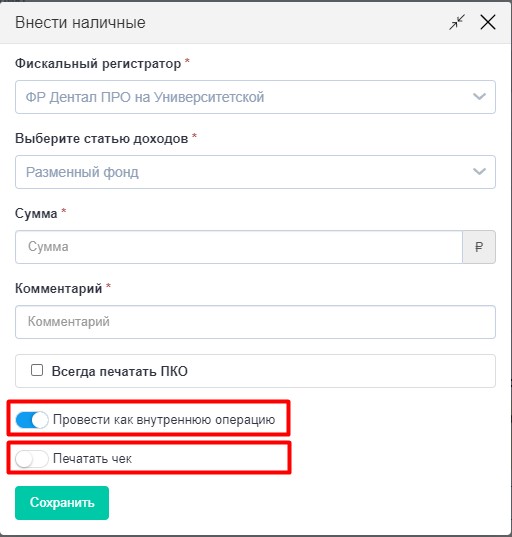Click the Фискальный регистратор field label
Screen dimensions: 512x537
98,64
